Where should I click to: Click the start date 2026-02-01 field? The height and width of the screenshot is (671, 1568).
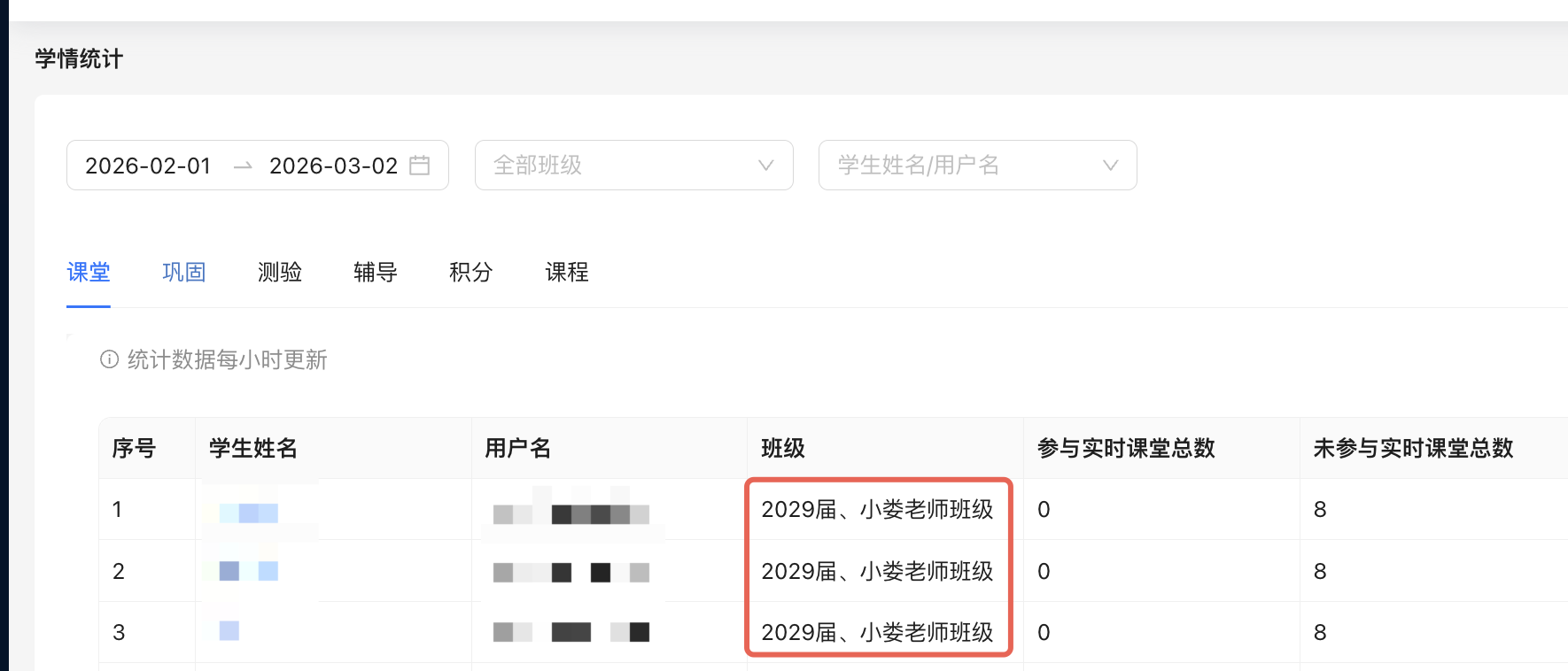[x=148, y=166]
